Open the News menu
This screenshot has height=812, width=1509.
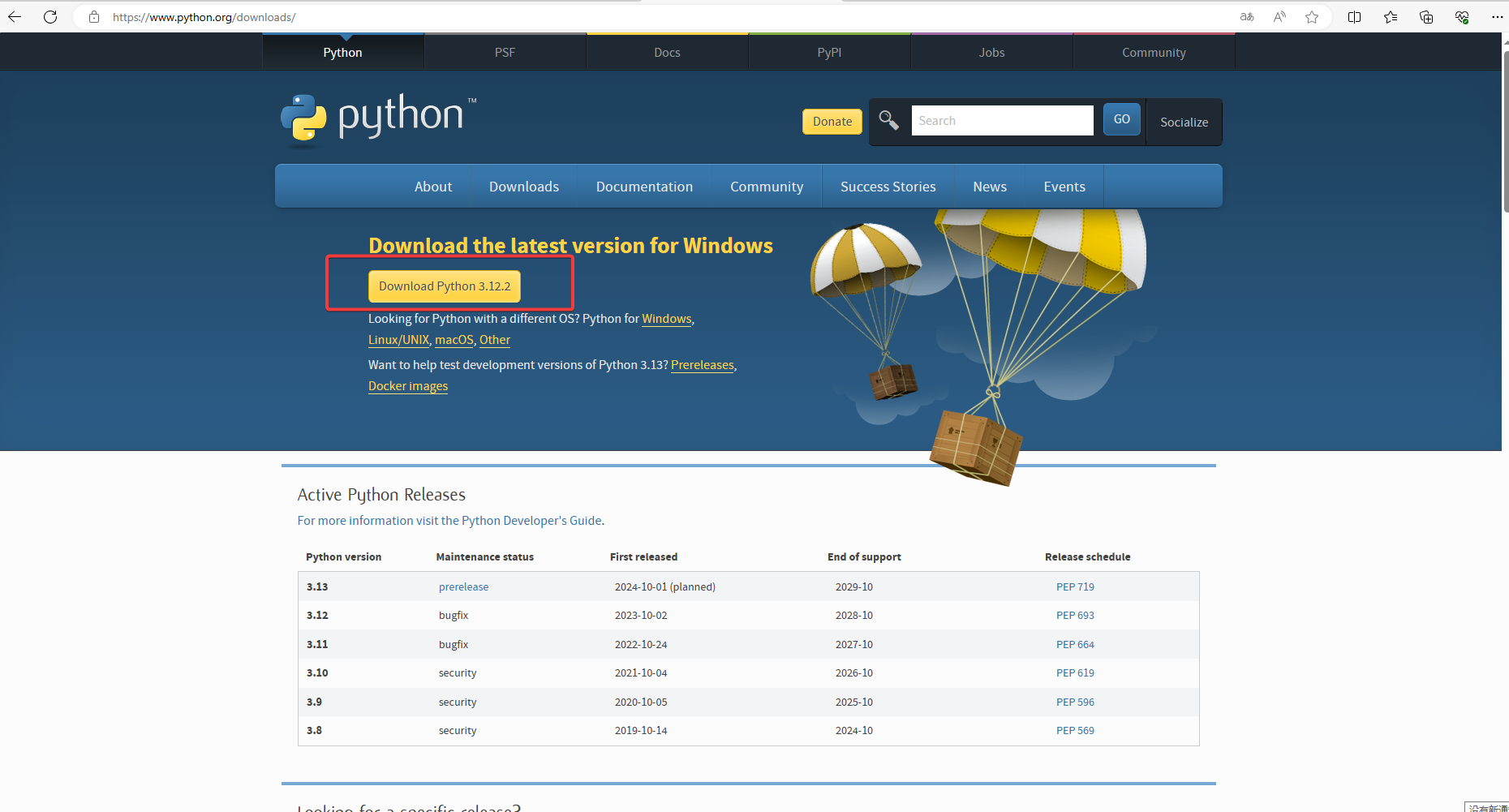click(990, 187)
